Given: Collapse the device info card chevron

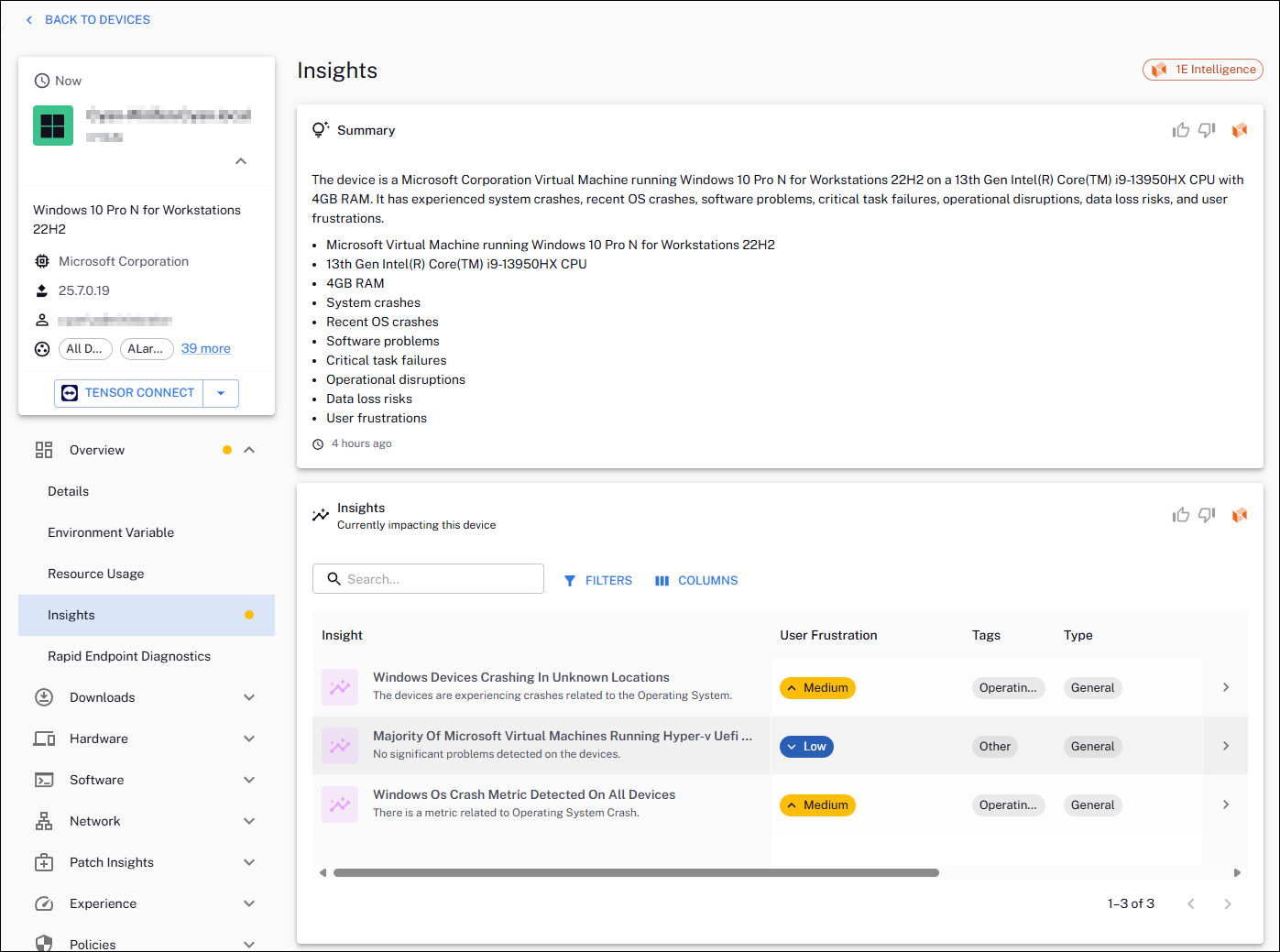Looking at the screenshot, I should click(x=241, y=161).
